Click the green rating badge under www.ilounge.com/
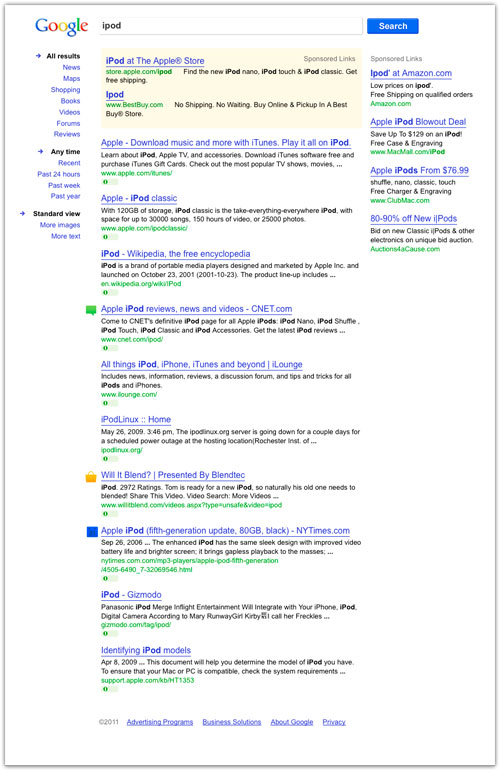 (110, 403)
